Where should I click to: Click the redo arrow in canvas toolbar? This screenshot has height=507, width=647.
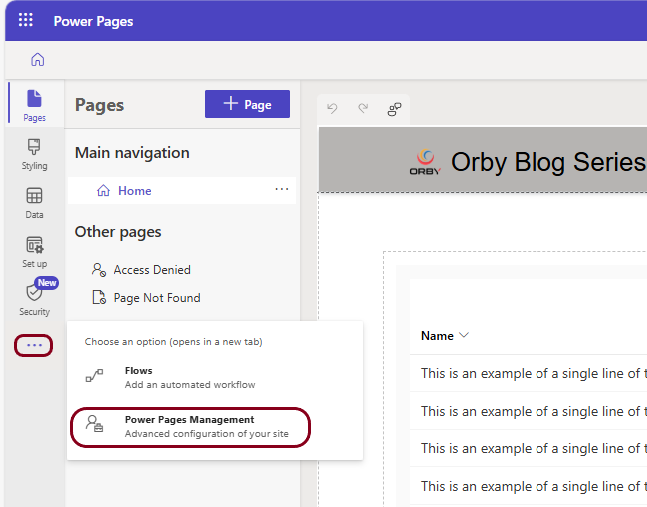tap(363, 109)
